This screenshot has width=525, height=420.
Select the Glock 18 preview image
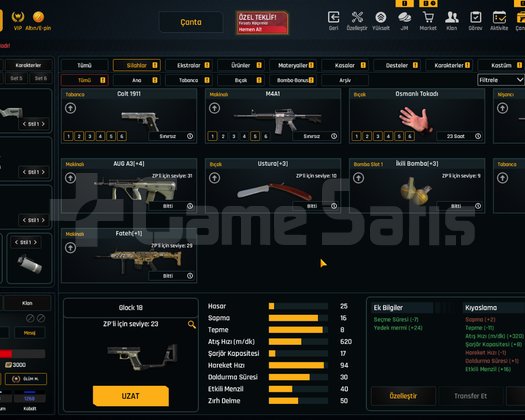(142, 357)
